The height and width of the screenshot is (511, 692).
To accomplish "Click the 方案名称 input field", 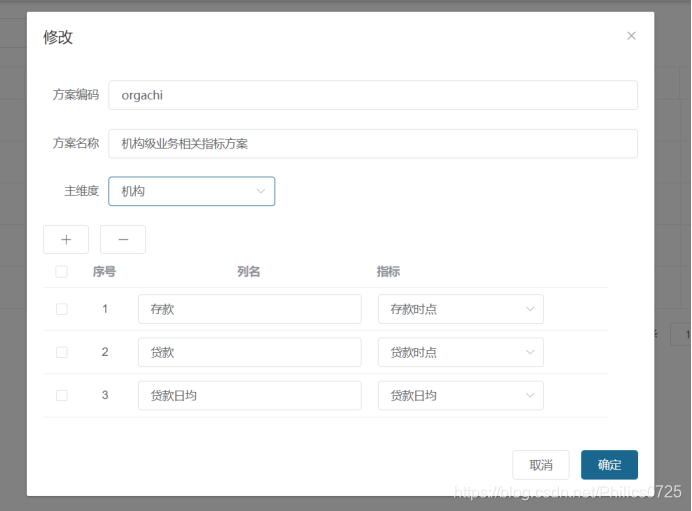I will (x=373, y=143).
